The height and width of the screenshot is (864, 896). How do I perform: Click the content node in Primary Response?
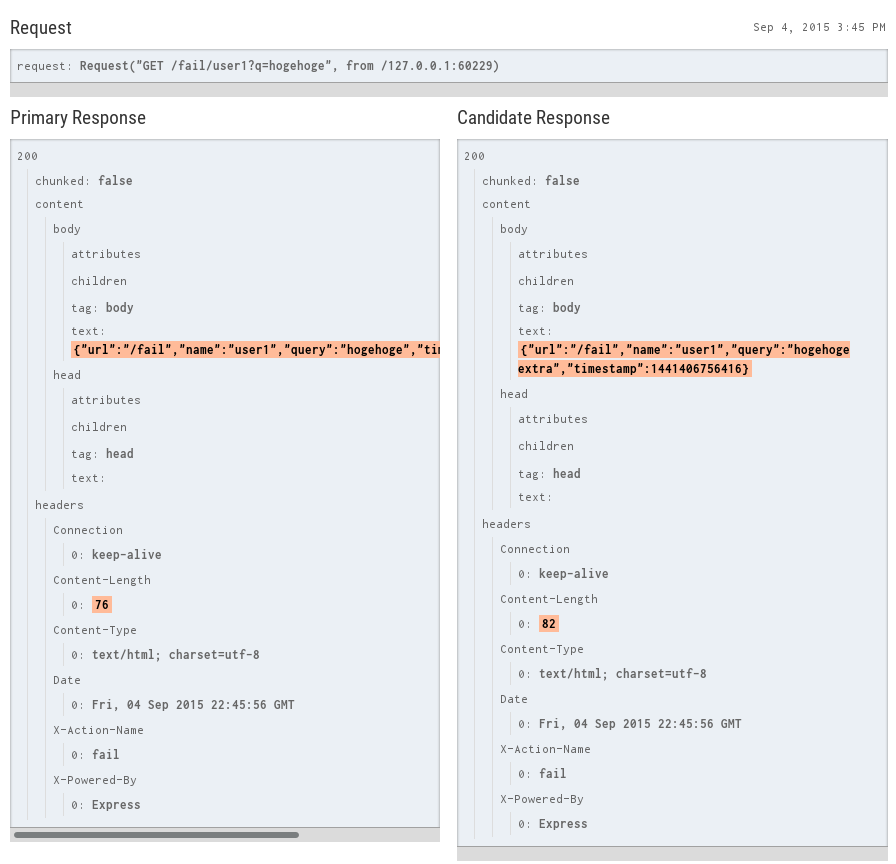[x=59, y=204]
